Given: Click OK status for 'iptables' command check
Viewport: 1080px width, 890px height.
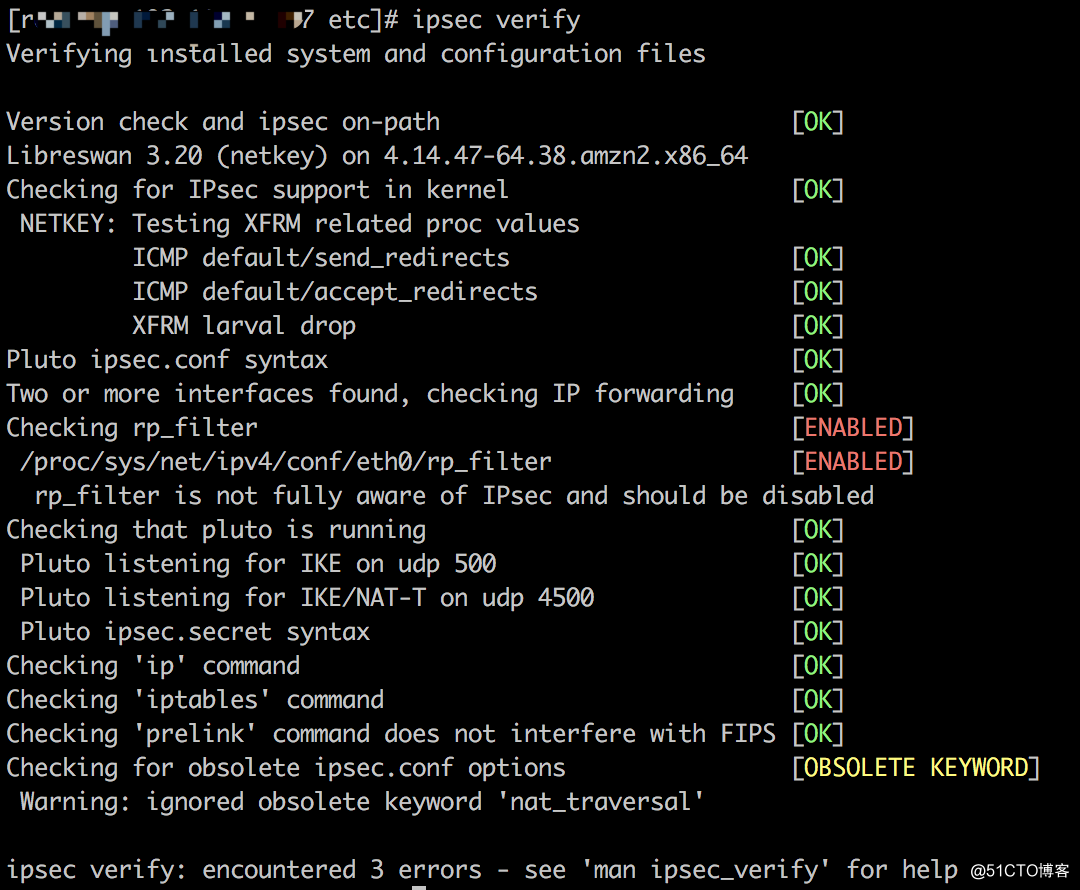Looking at the screenshot, I should (818, 699).
